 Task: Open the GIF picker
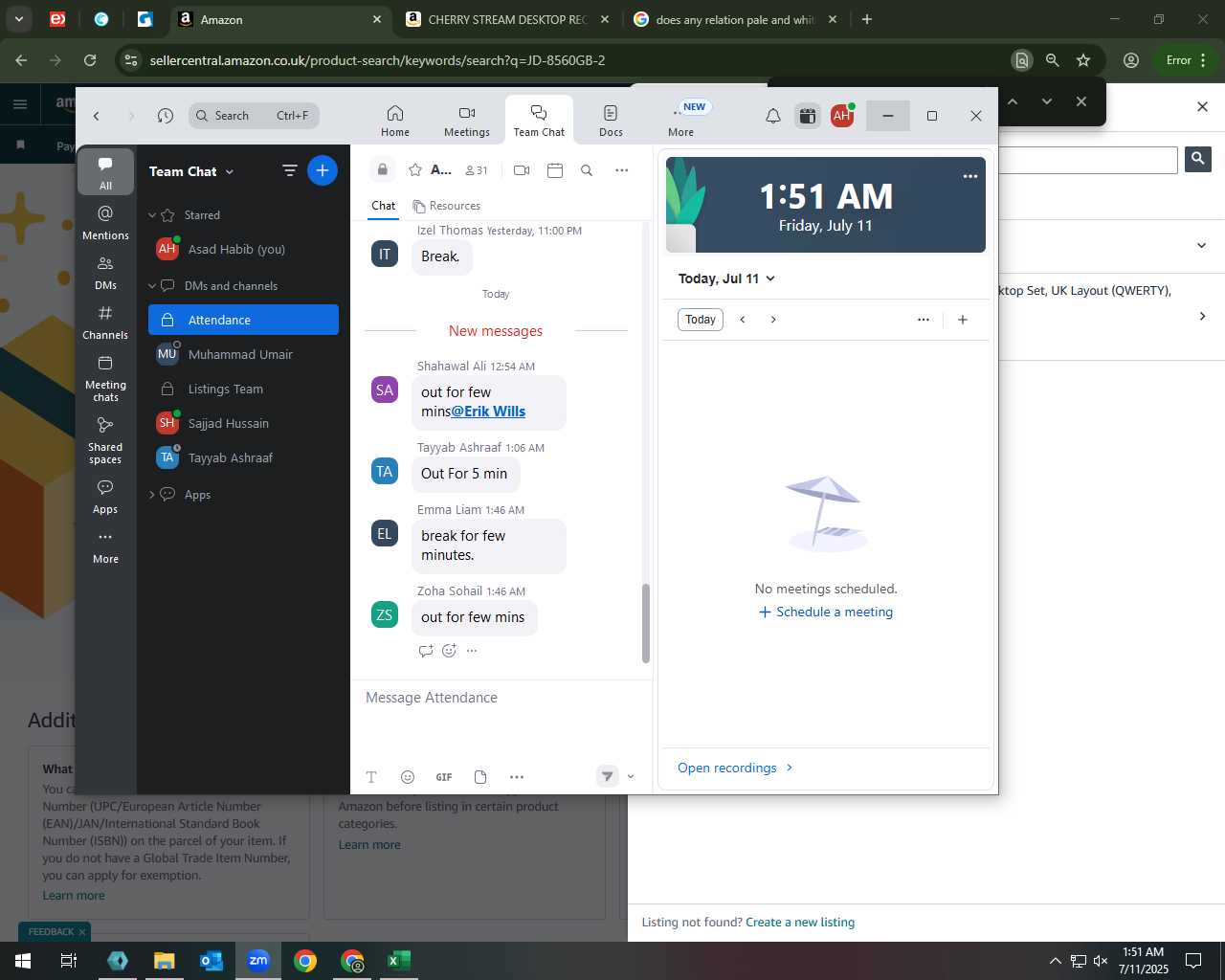pos(444,777)
